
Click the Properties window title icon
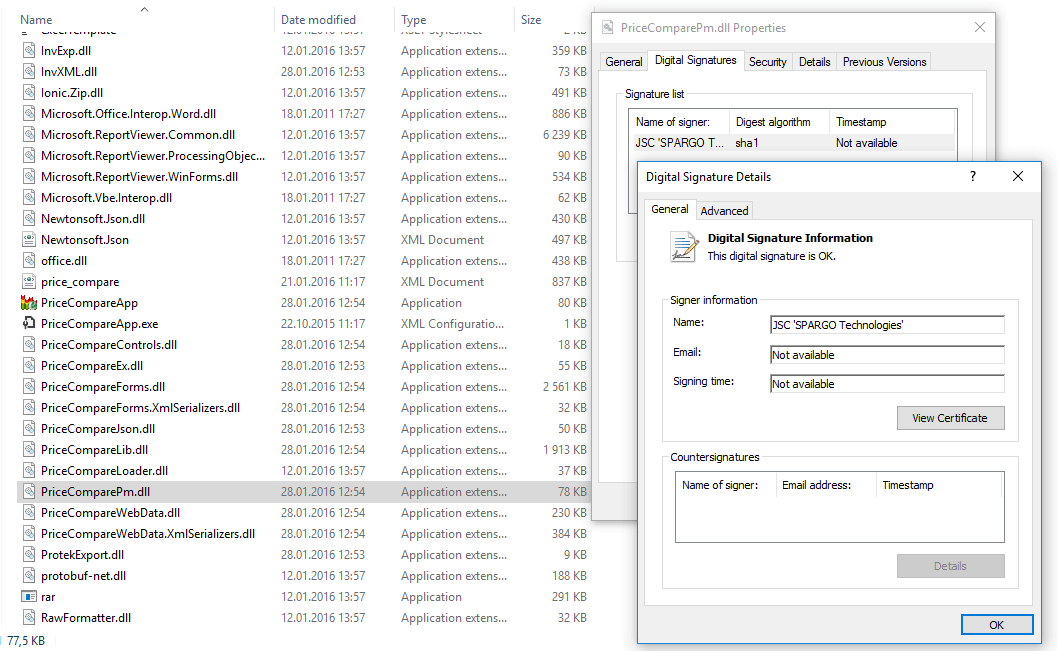[x=608, y=28]
